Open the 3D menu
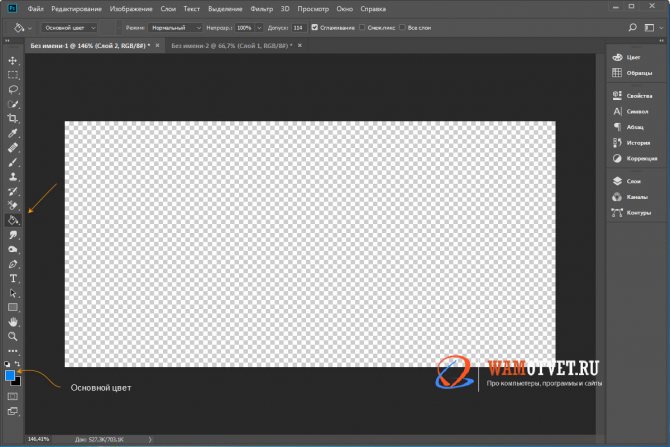 [285, 9]
